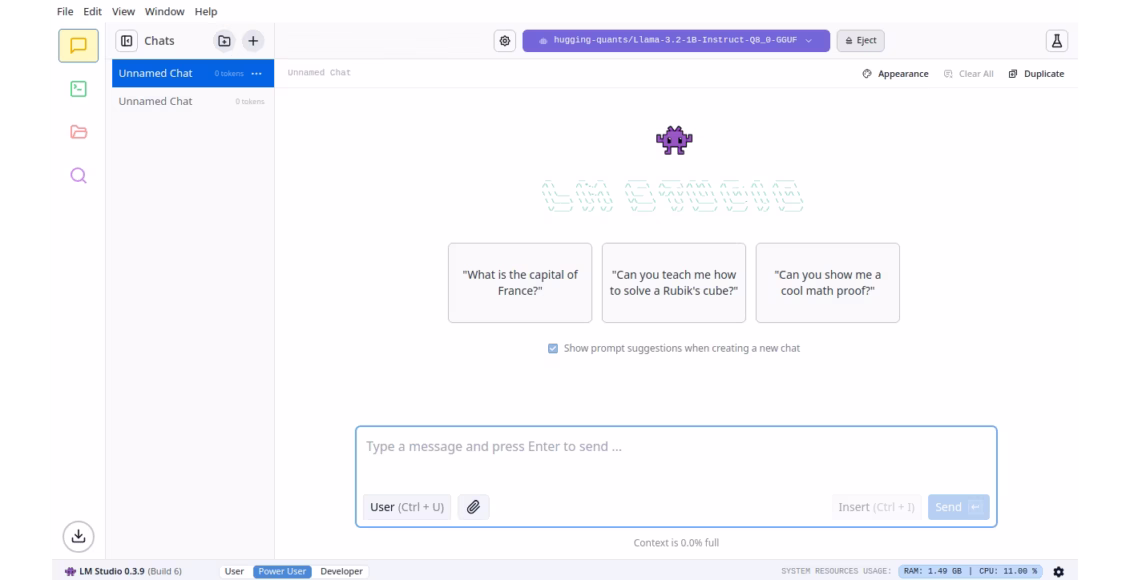Screen dimensions: 1130x580
Task: Click the Unnamed Chat title header
Action: pyautogui.click(x=319, y=73)
